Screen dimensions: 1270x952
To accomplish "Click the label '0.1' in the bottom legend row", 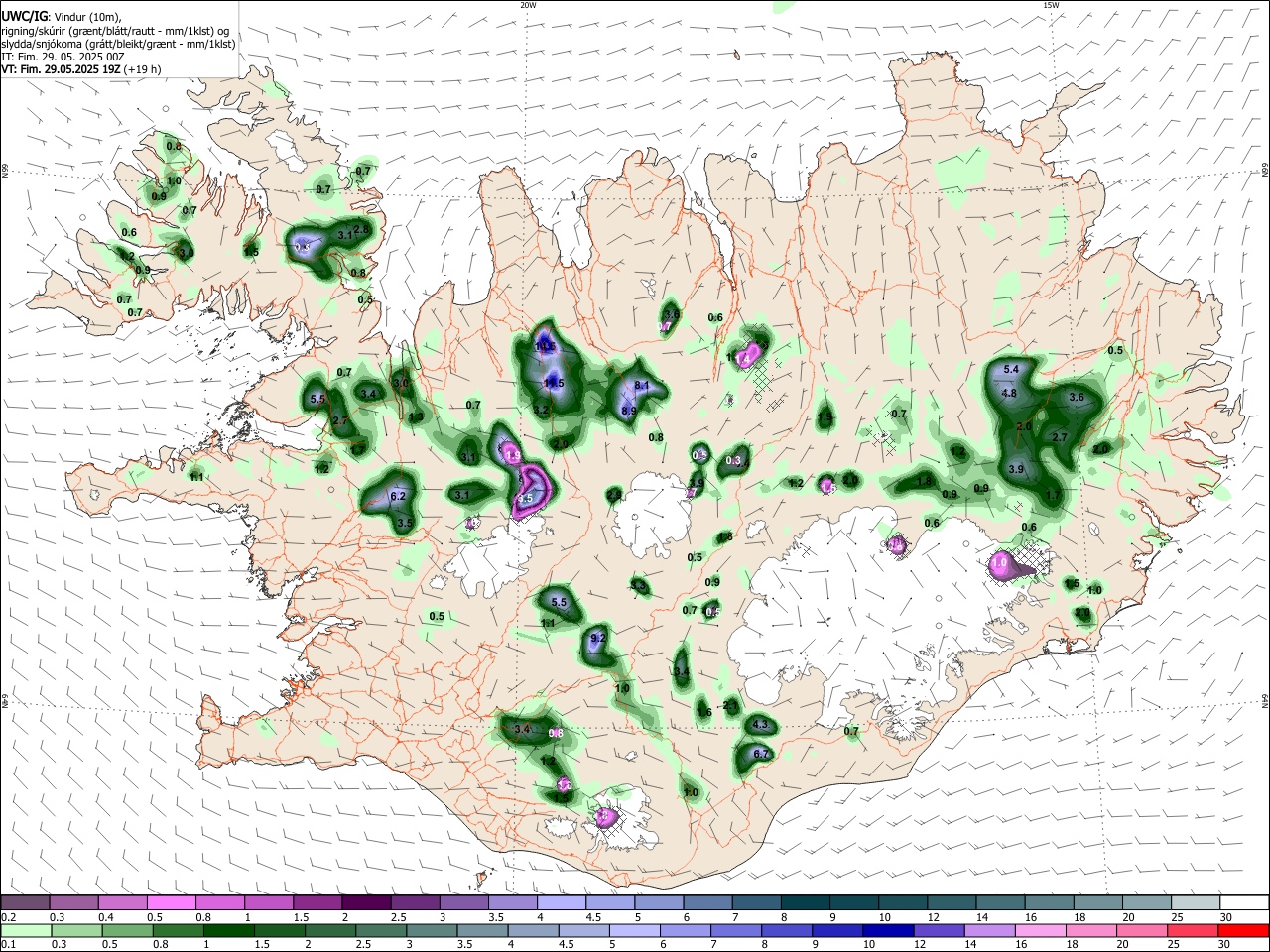I will [x=9, y=944].
